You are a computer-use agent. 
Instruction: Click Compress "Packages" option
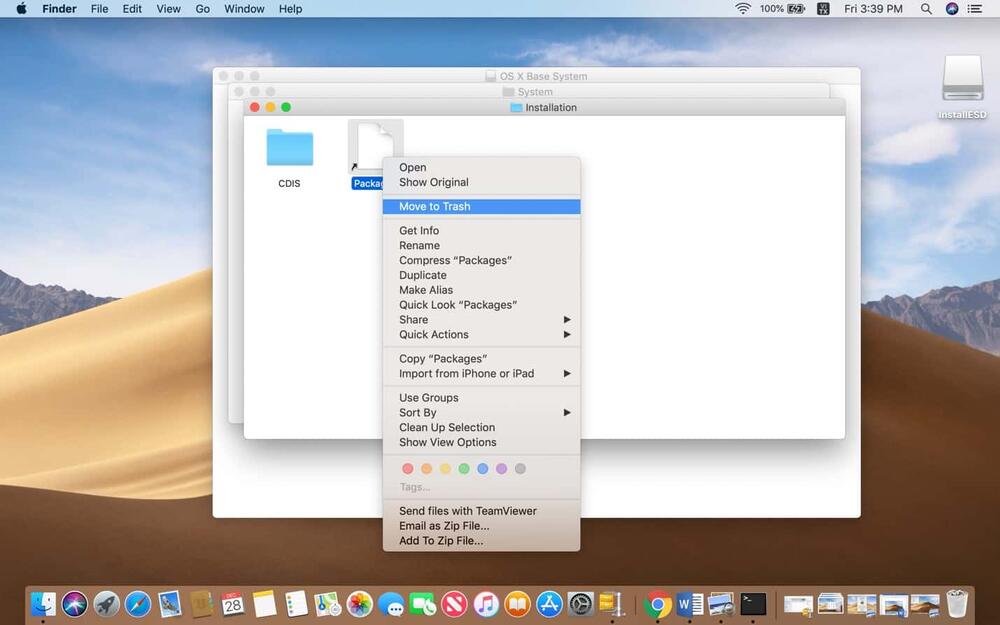455,260
